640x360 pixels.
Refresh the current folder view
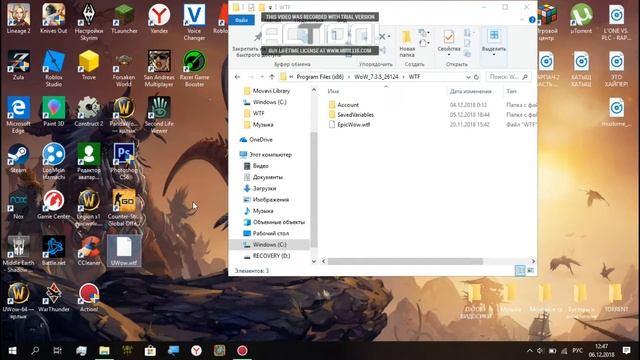(x=476, y=77)
